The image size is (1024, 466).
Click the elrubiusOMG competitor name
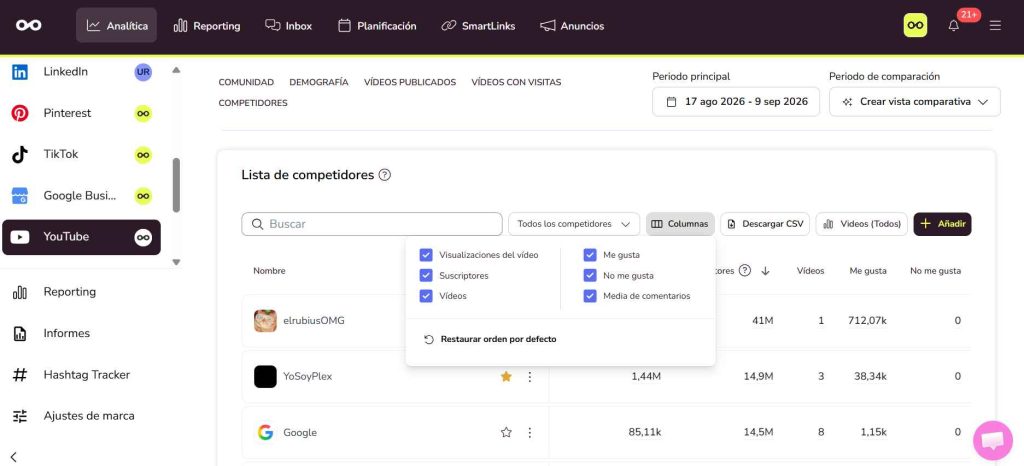(x=313, y=320)
